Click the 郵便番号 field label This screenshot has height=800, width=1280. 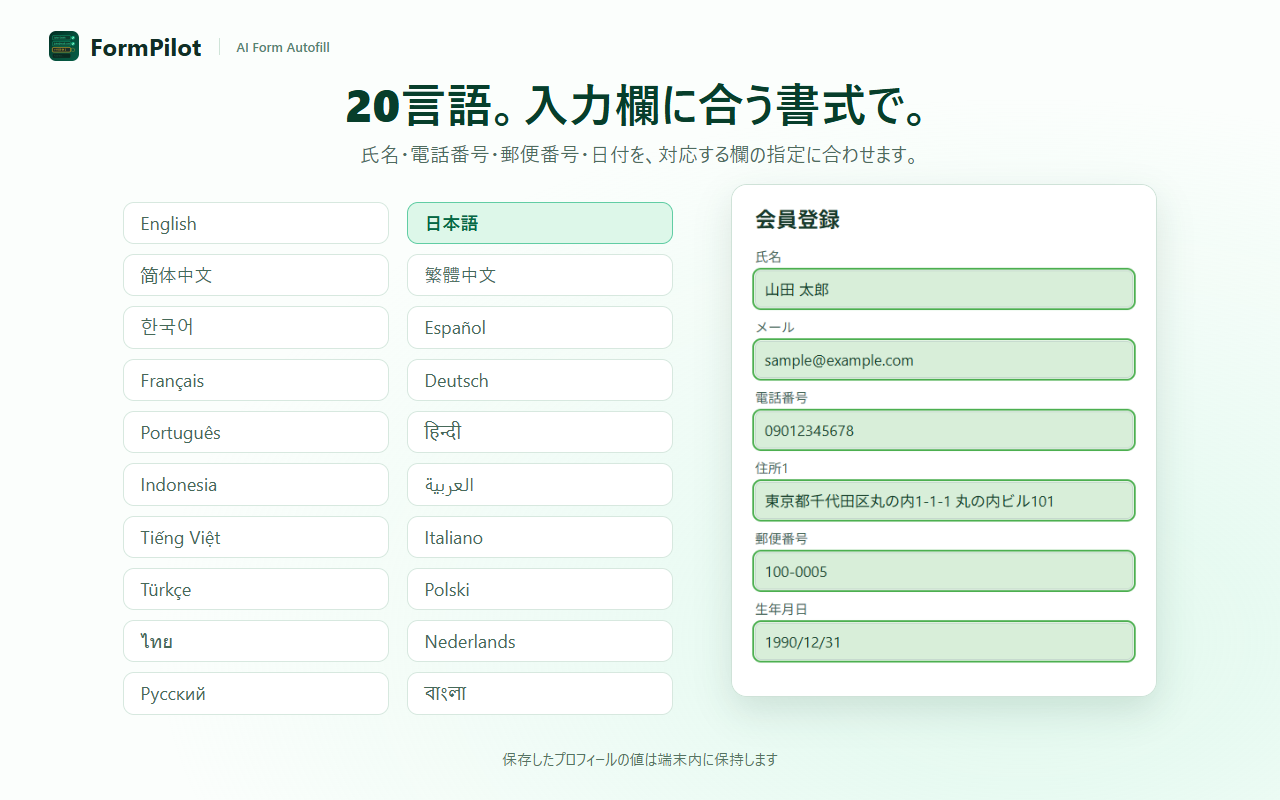(781, 538)
